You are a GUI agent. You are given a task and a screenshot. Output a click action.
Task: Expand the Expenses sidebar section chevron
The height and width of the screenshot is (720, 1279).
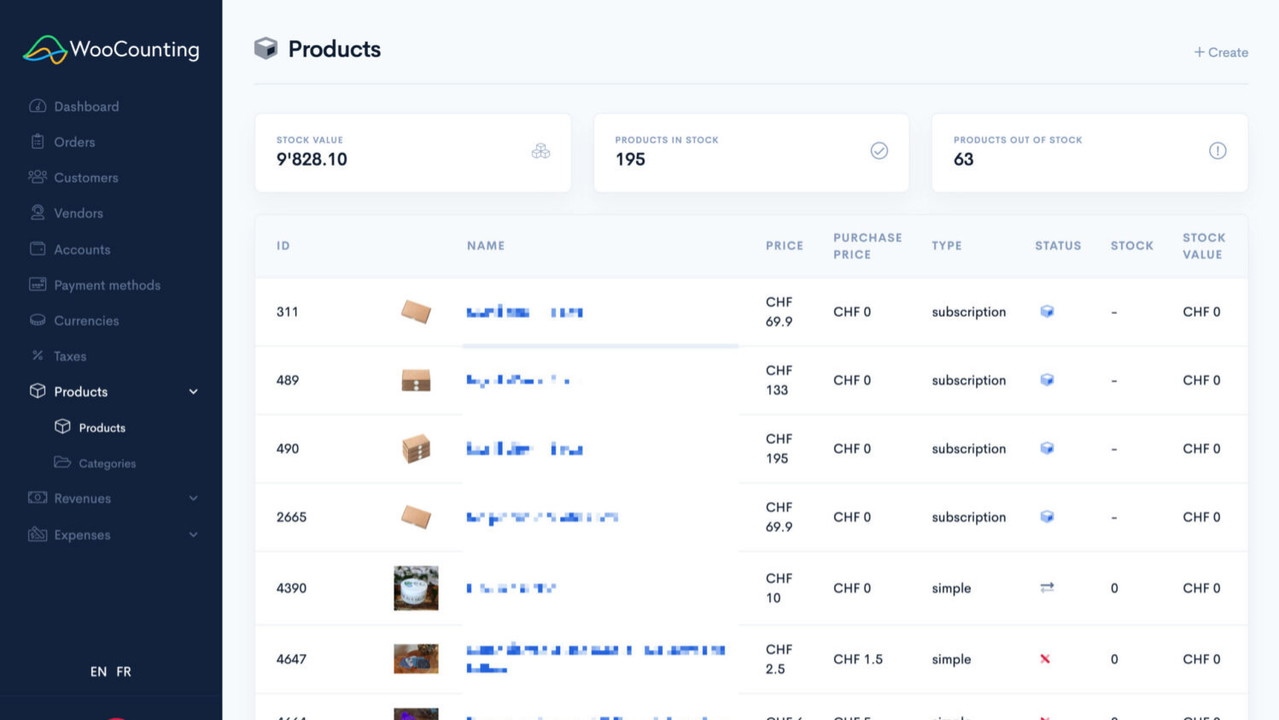pos(194,535)
